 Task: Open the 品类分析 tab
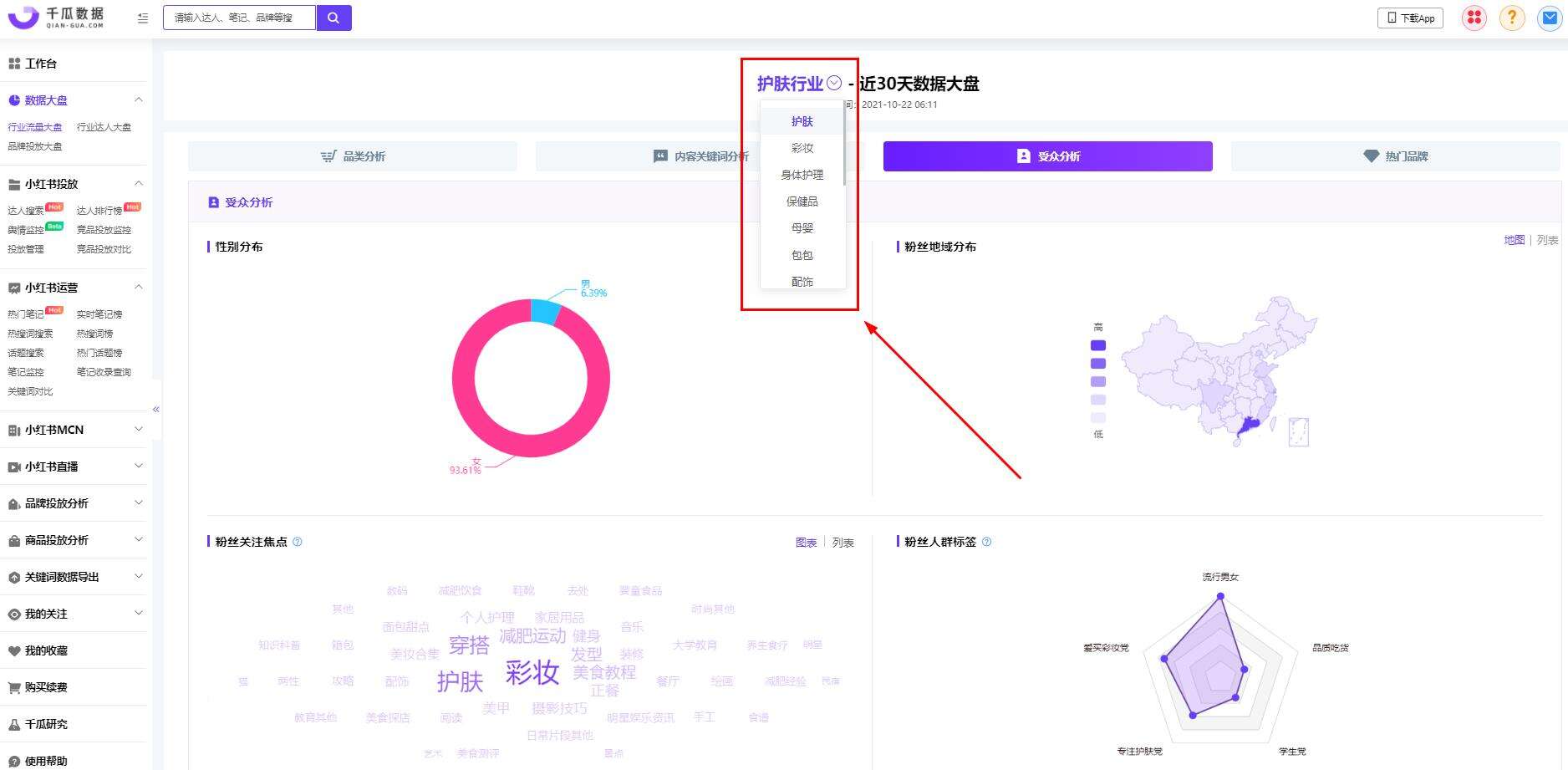click(353, 156)
